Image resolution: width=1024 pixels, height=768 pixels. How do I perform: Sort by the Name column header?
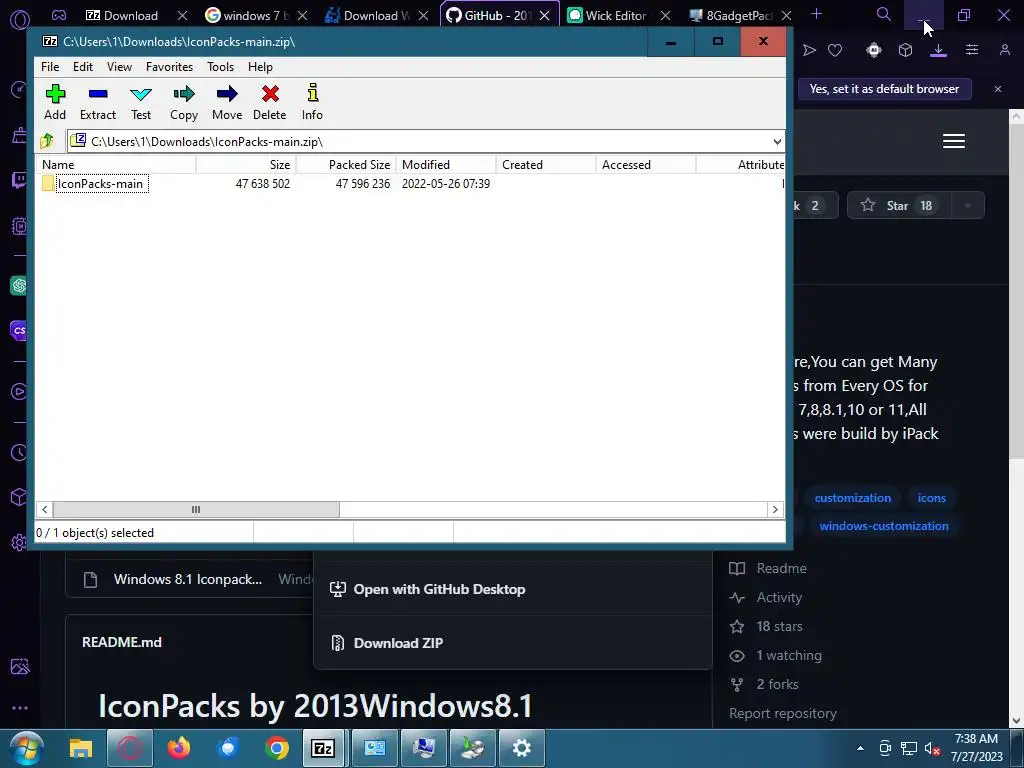(x=117, y=165)
